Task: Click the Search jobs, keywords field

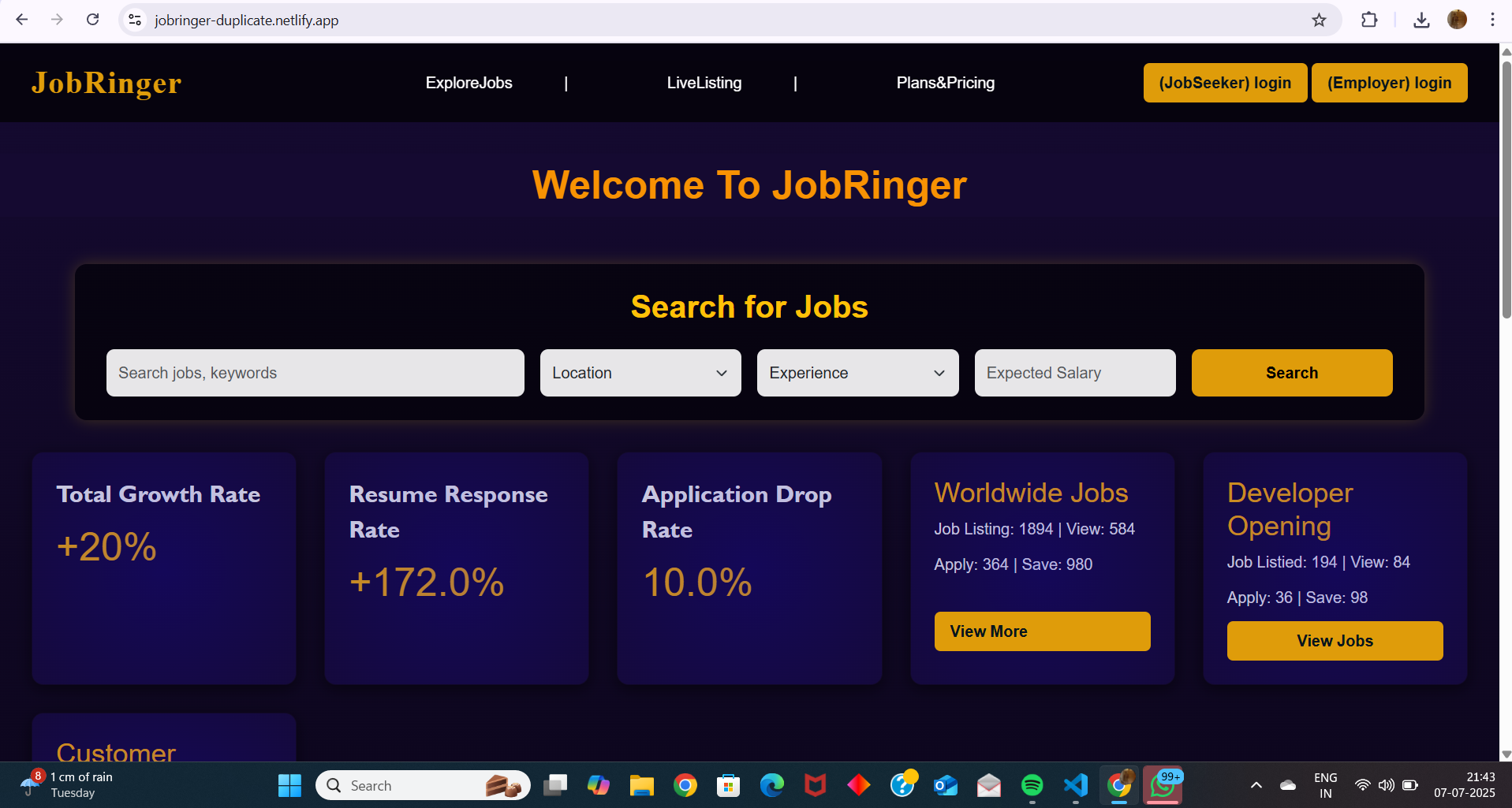Action: click(x=315, y=373)
